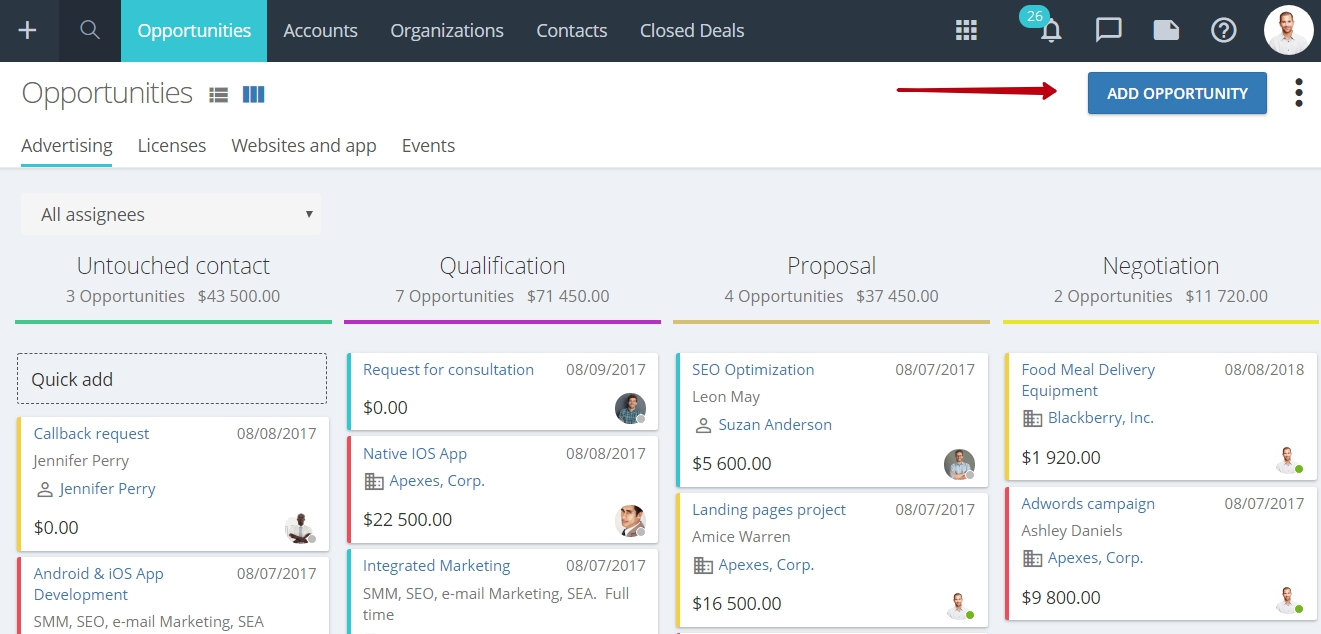Open the apps grid icon
The width and height of the screenshot is (1321, 634).
(966, 30)
